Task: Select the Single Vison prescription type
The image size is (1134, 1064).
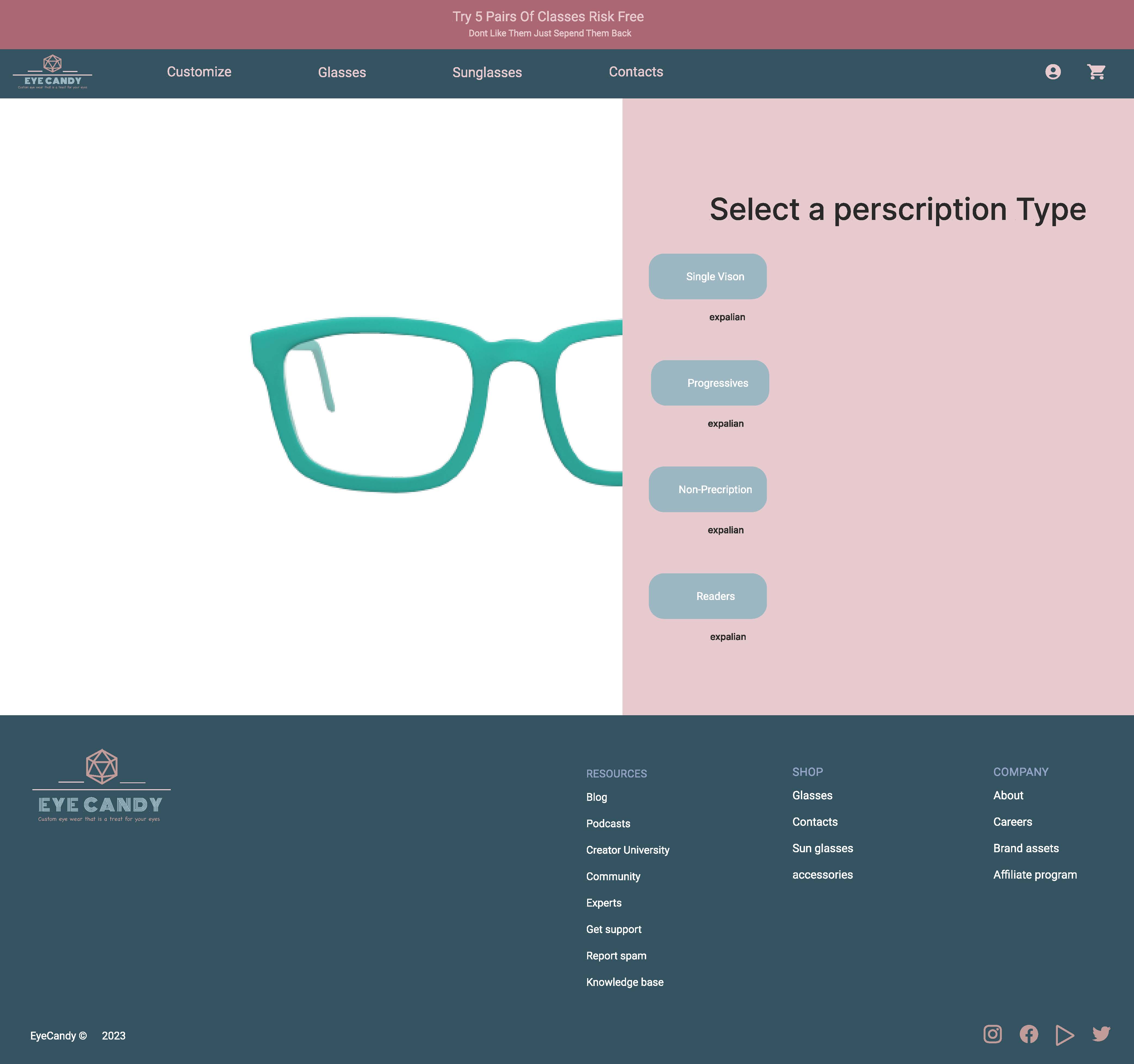Action: (707, 276)
